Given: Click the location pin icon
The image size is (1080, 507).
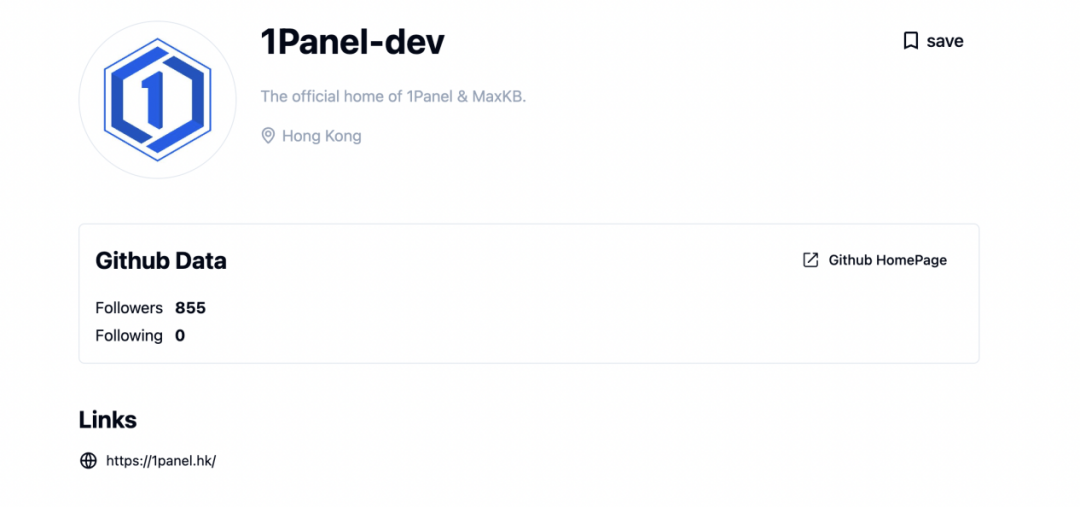Looking at the screenshot, I should coord(268,135).
